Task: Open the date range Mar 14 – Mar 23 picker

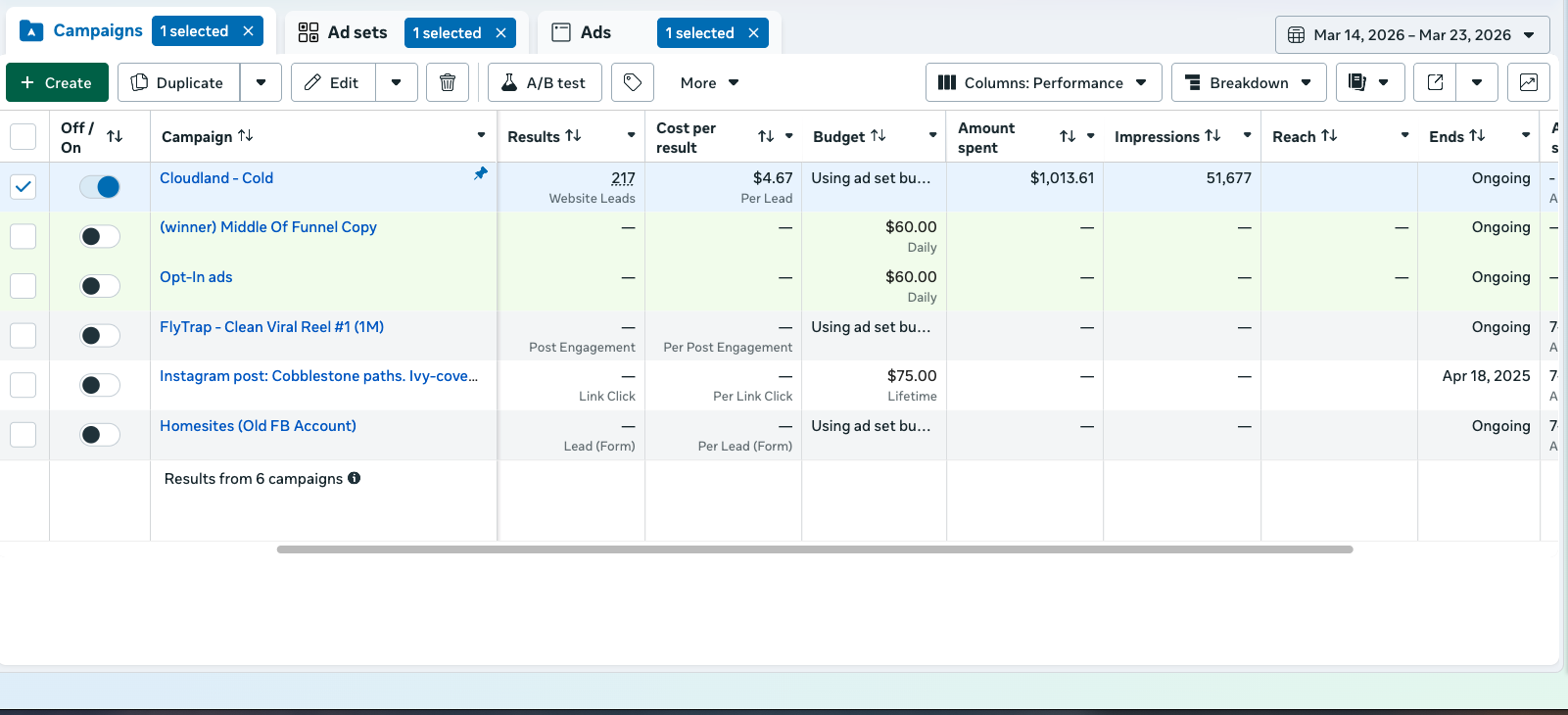Action: point(1412,35)
